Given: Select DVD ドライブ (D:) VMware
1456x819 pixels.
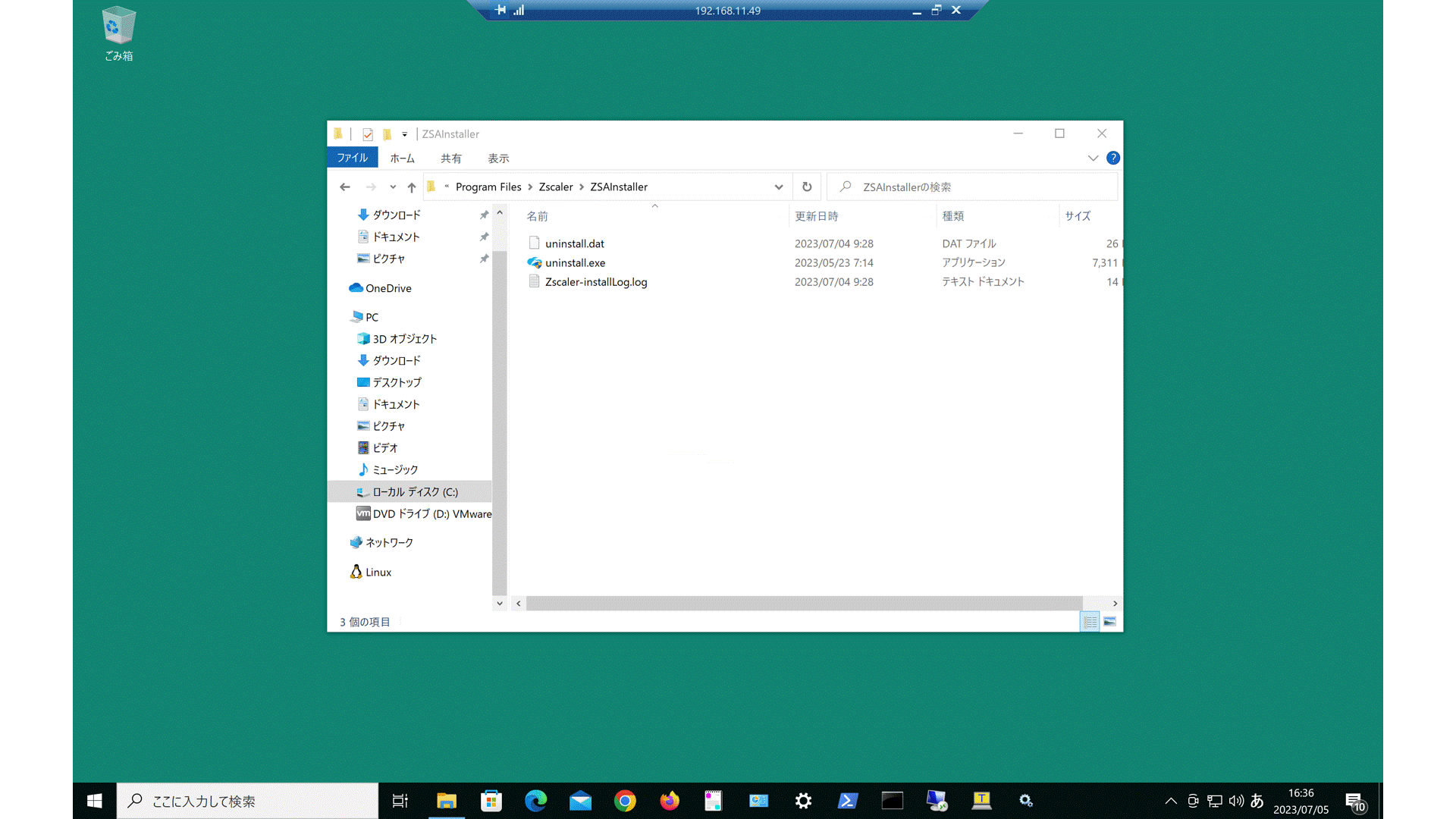Looking at the screenshot, I should coord(431,513).
